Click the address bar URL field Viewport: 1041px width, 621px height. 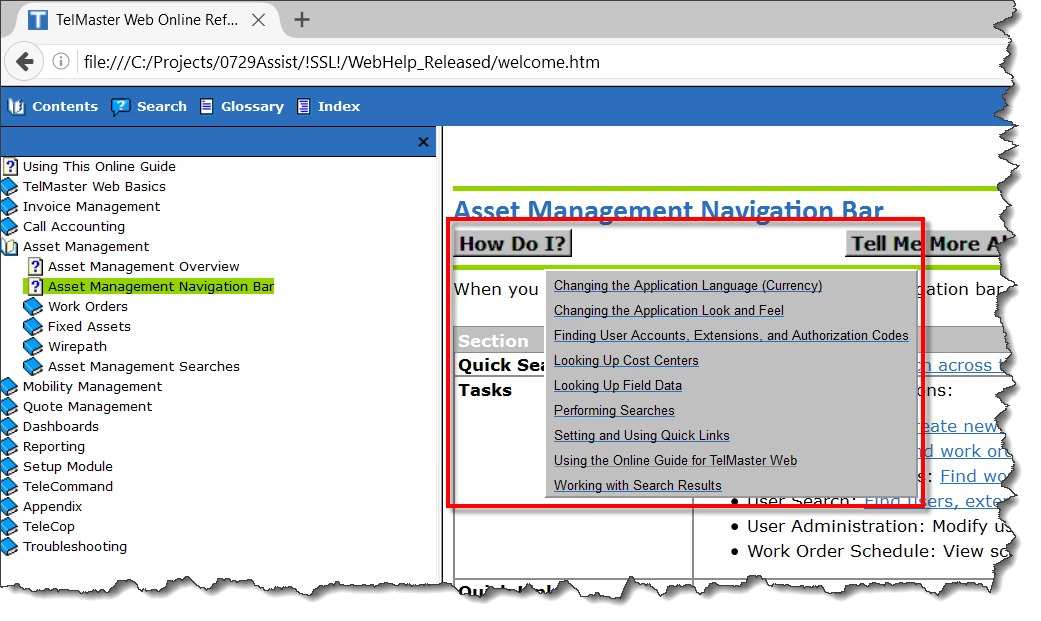click(x=342, y=62)
